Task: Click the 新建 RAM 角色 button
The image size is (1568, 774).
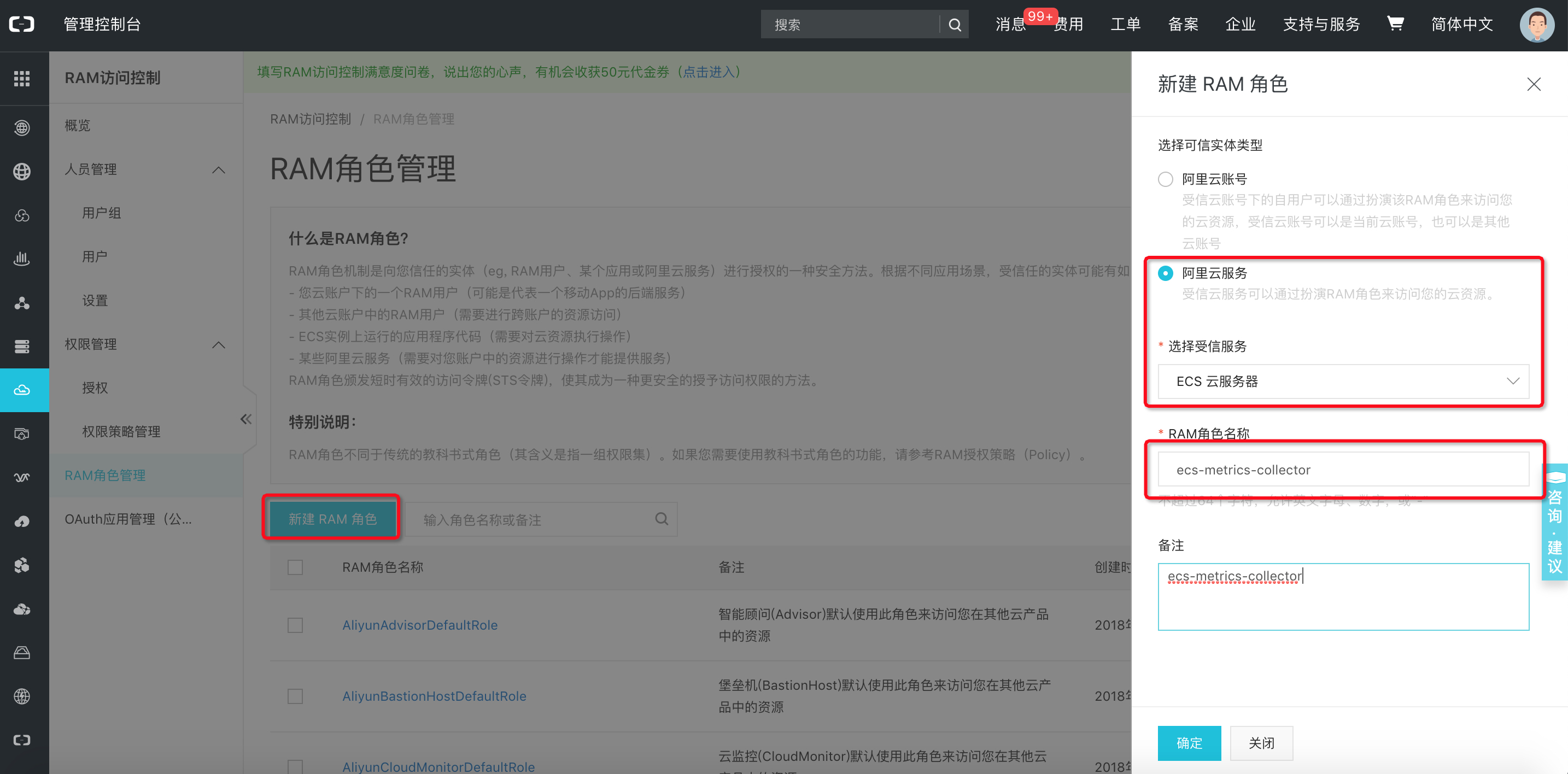Action: (332, 519)
